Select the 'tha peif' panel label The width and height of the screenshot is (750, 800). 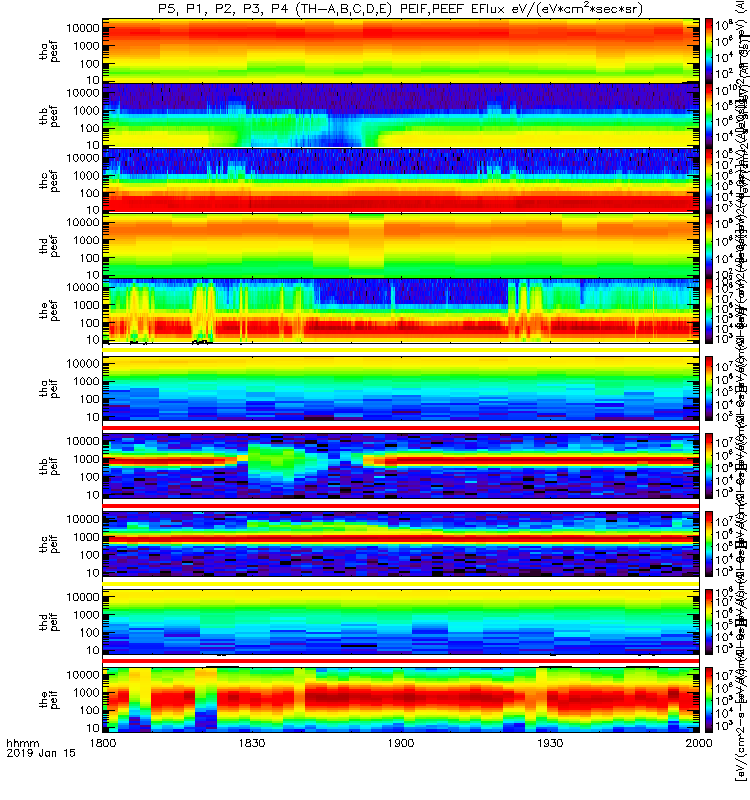(49, 388)
